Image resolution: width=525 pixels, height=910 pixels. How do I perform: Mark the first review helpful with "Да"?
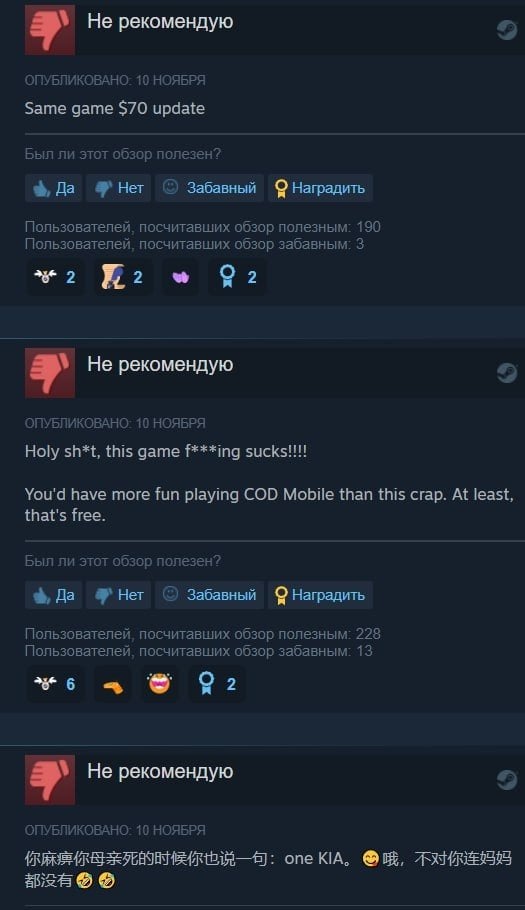point(53,188)
